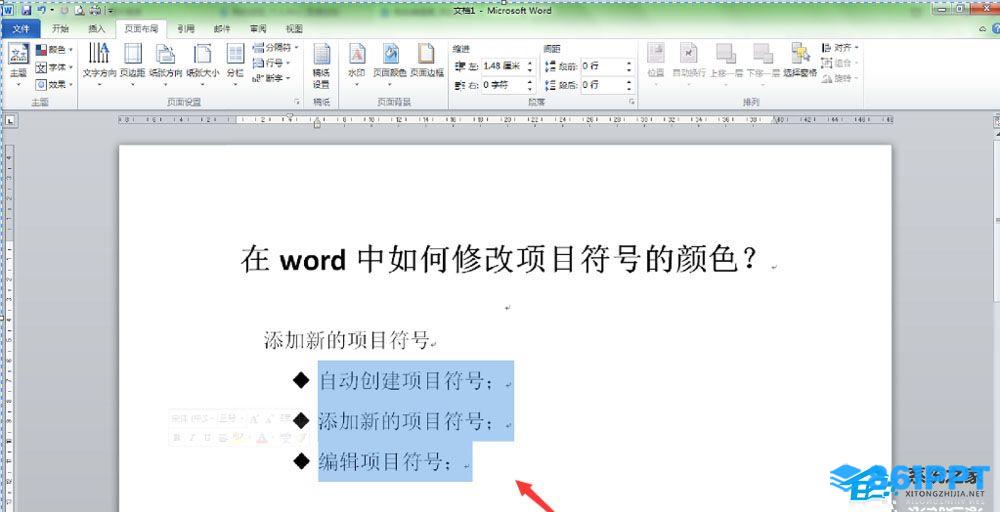Open the 对齐 (Align) dropdown
1000x512 pixels.
(840, 48)
